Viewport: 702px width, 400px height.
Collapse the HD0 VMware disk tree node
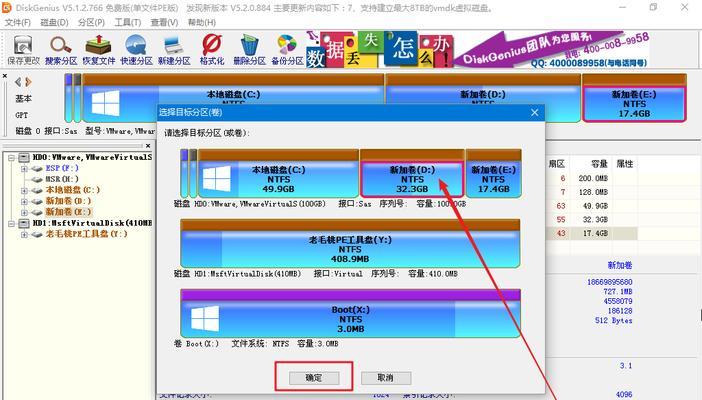pos(12,158)
